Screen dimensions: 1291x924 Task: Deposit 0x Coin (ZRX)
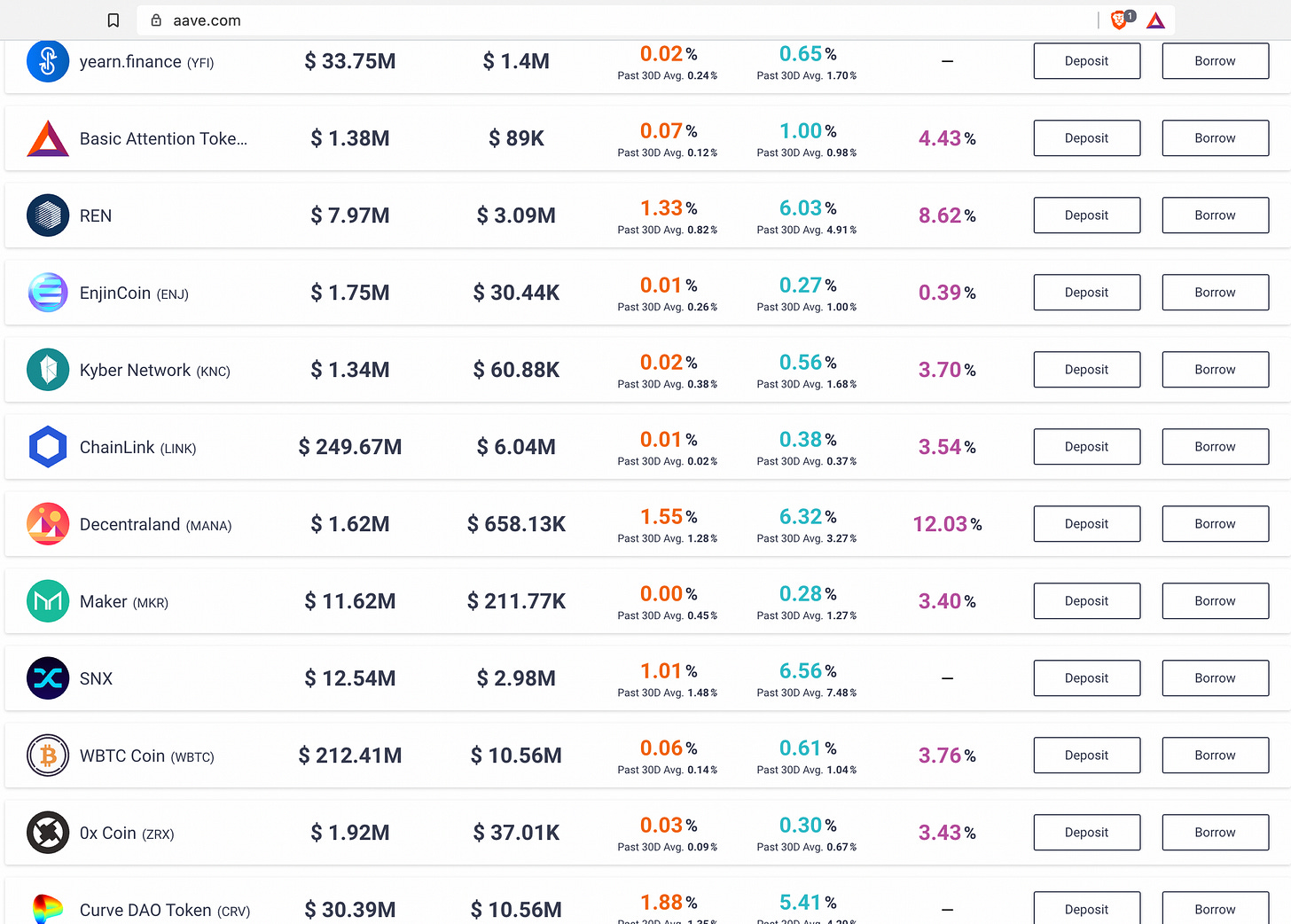1087,833
